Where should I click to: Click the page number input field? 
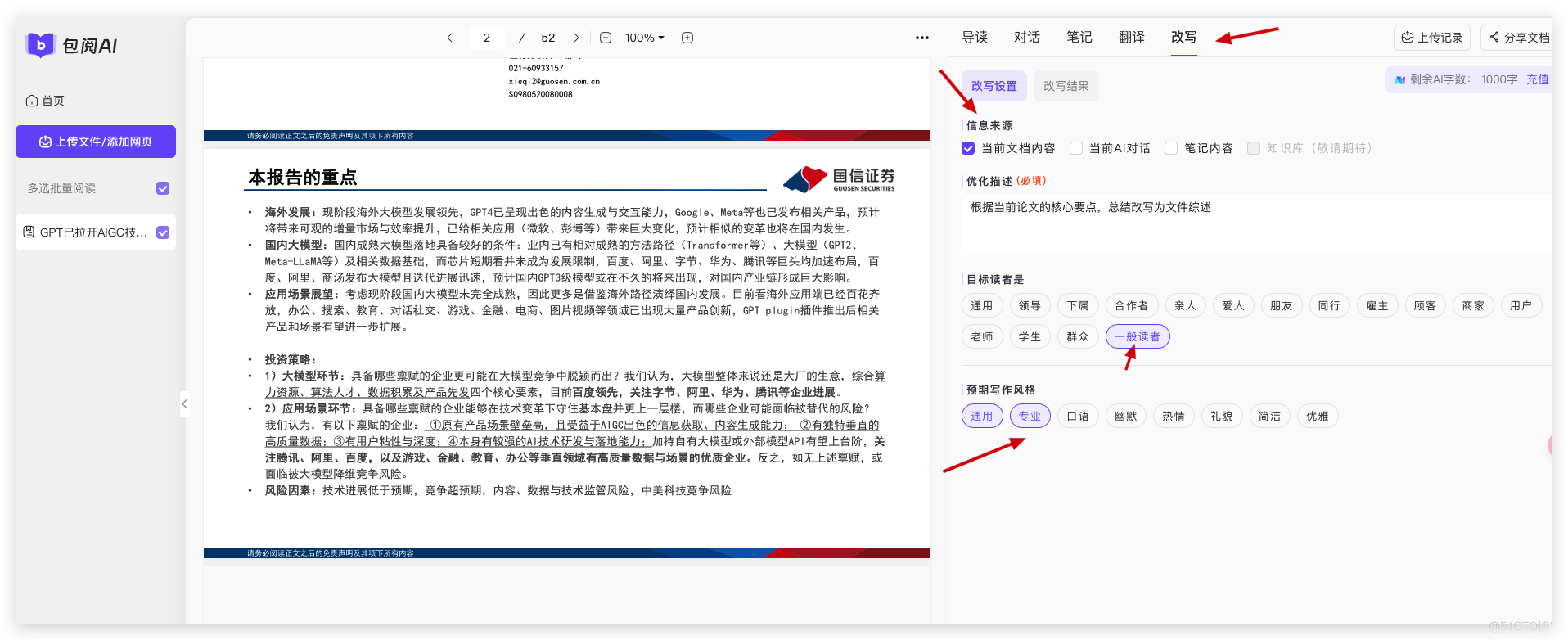tap(487, 38)
